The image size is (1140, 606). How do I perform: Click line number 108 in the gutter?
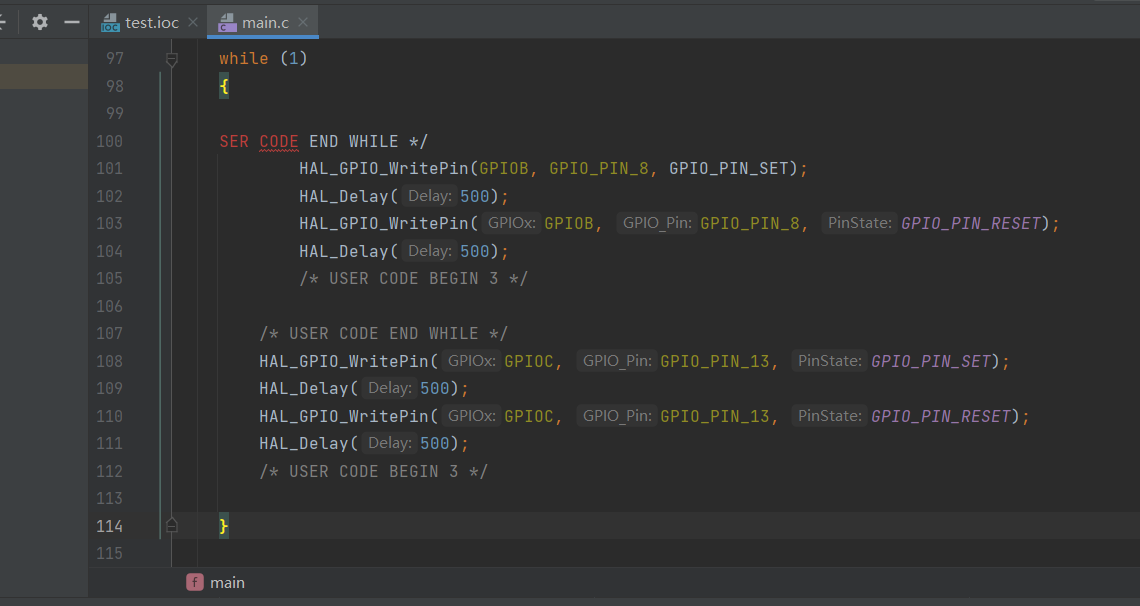tap(110, 361)
